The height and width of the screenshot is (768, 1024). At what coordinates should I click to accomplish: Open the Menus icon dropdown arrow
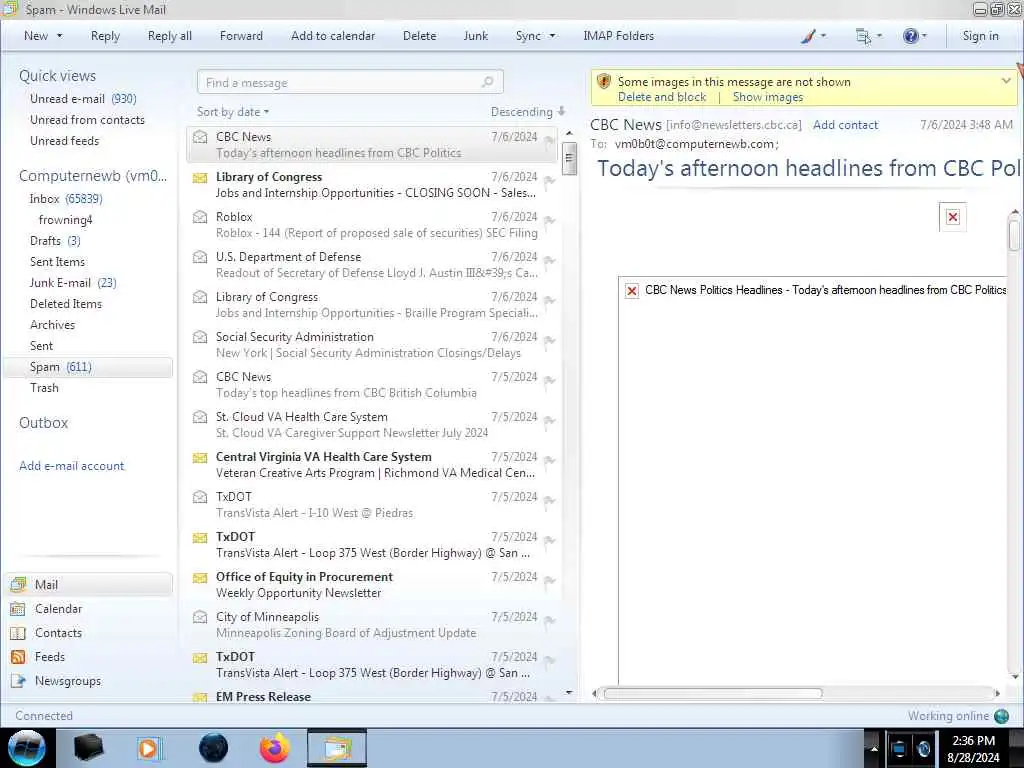[879, 36]
